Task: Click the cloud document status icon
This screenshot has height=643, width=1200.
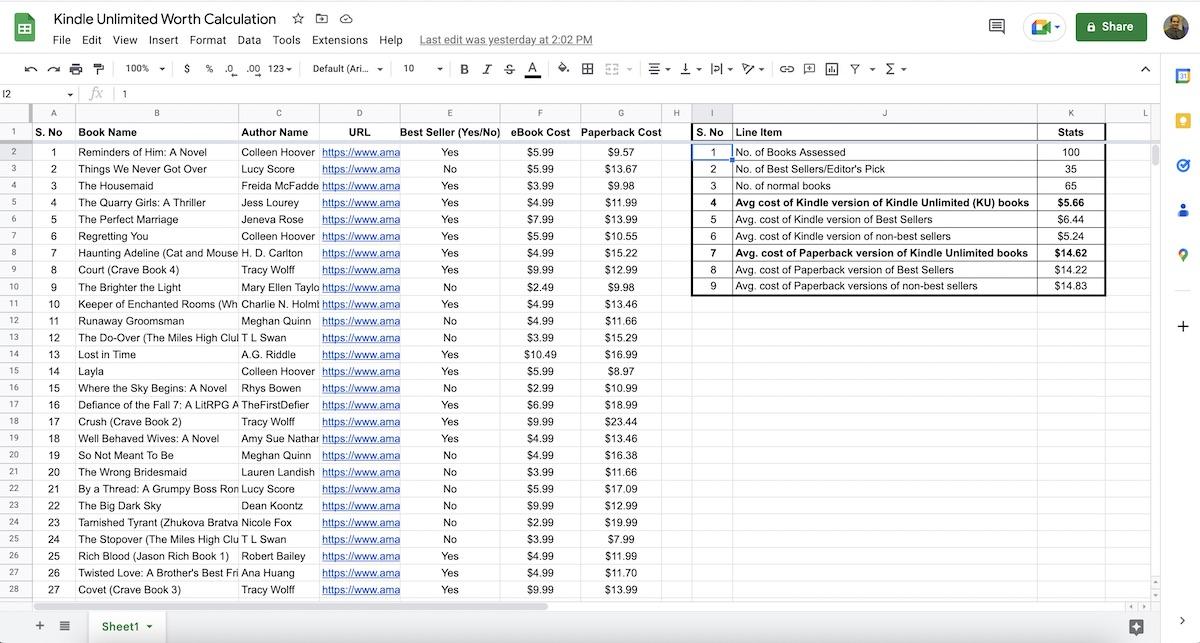Action: 346,19
